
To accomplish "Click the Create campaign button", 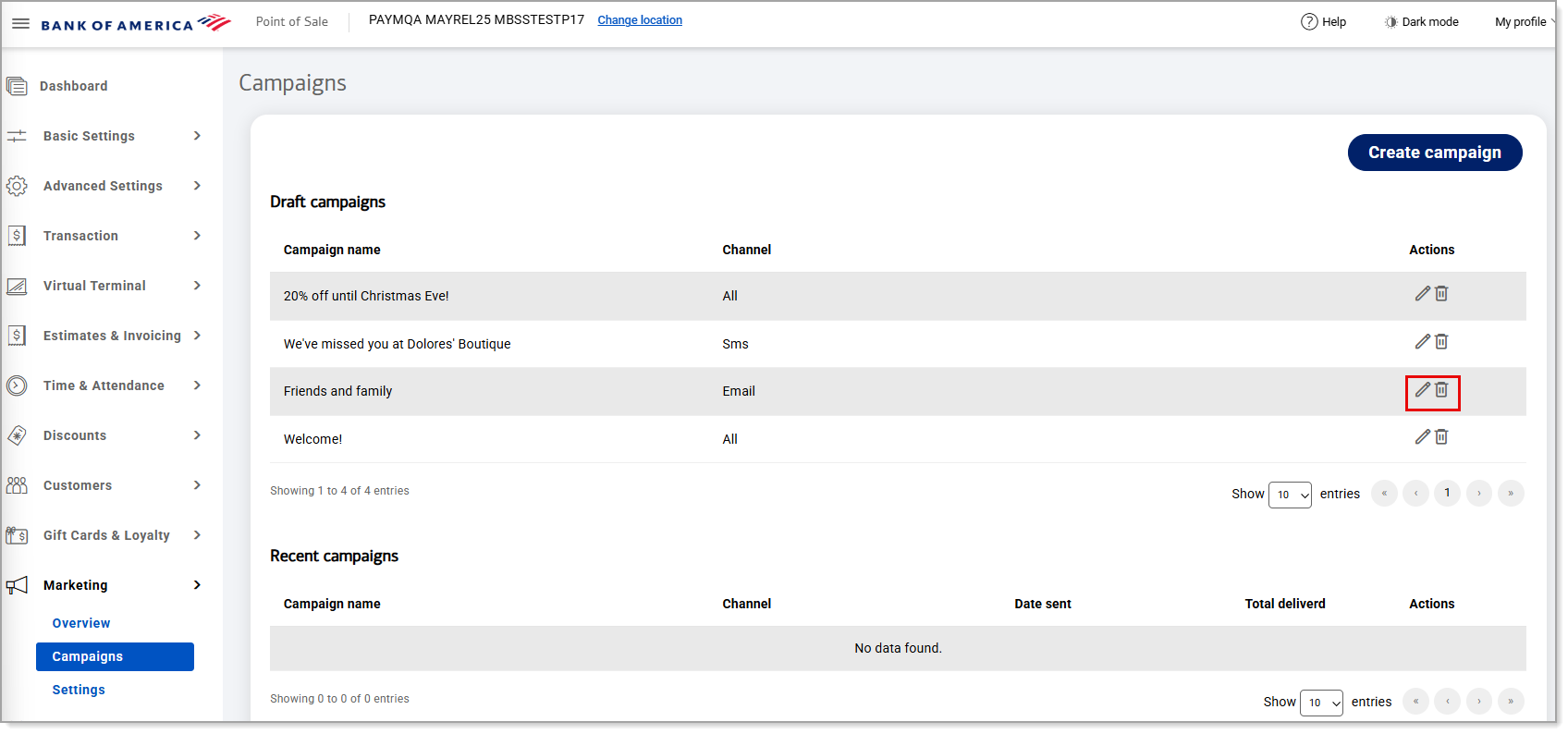I will [1434, 153].
